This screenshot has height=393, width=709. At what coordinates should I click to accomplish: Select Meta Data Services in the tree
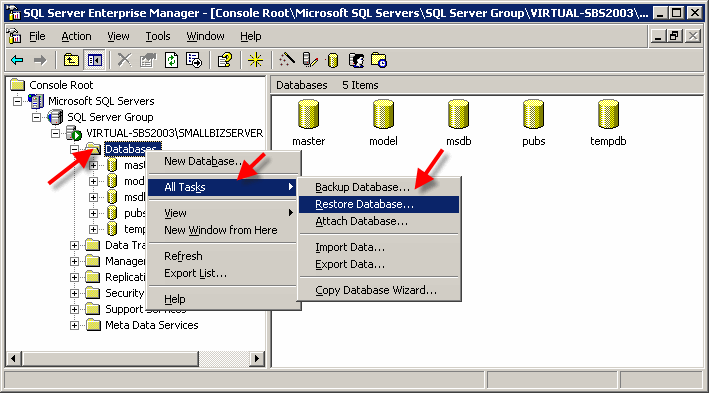(151, 325)
